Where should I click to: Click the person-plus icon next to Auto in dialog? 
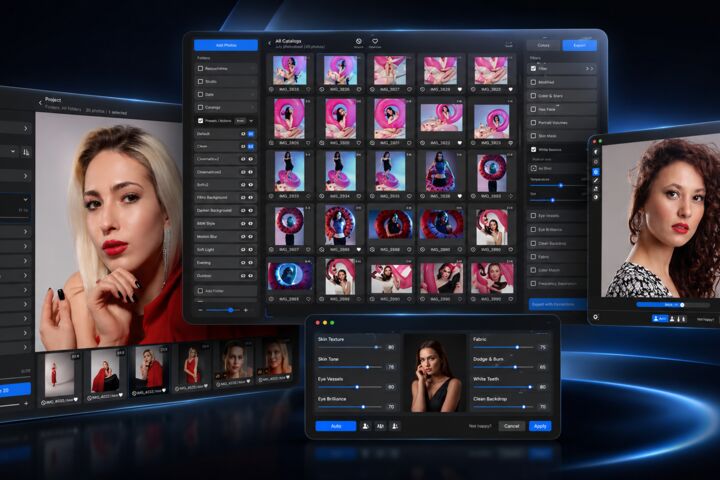coord(366,426)
